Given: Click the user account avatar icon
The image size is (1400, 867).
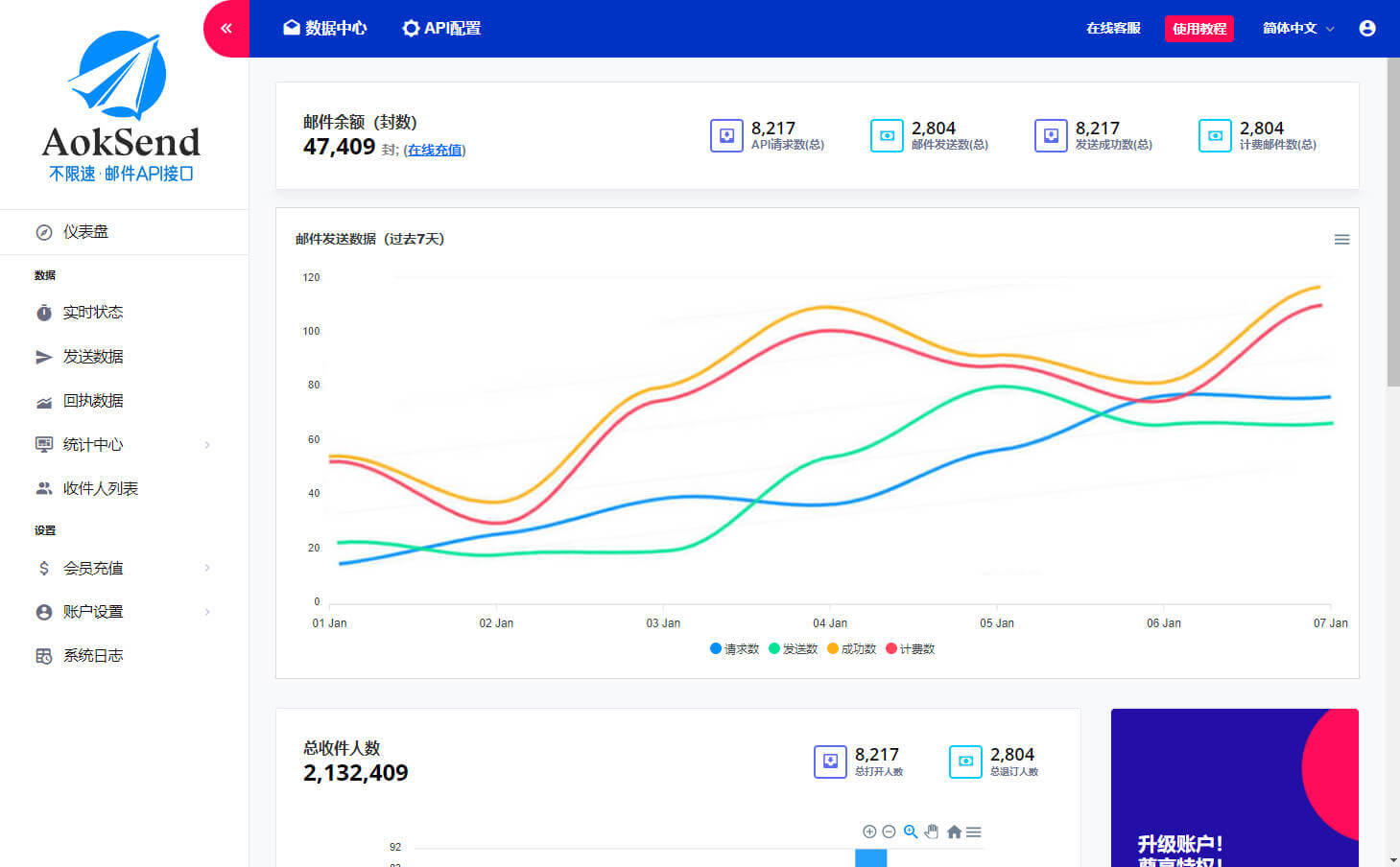Looking at the screenshot, I should tap(1367, 29).
